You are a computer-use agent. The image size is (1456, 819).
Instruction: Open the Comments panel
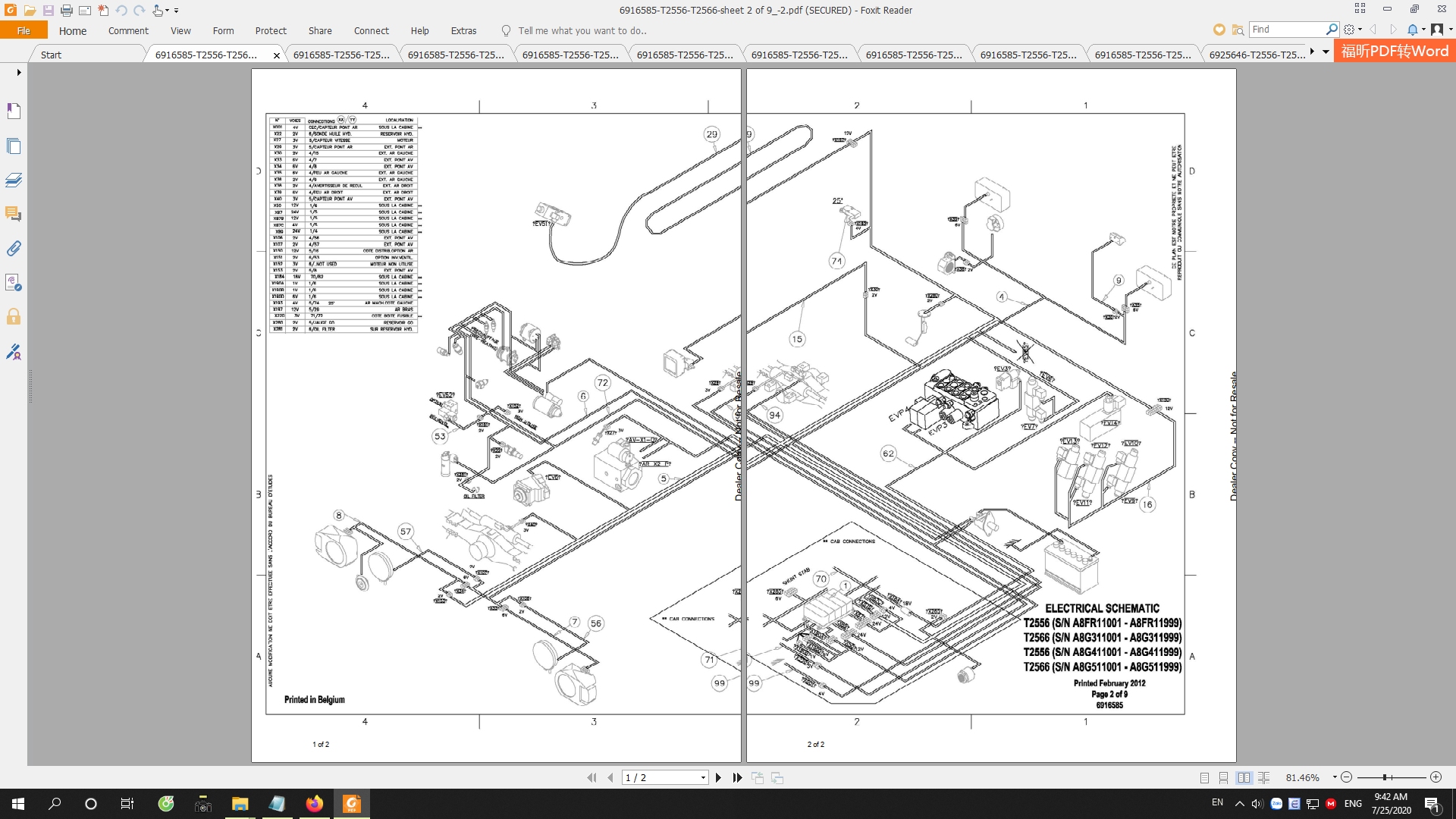tap(14, 215)
